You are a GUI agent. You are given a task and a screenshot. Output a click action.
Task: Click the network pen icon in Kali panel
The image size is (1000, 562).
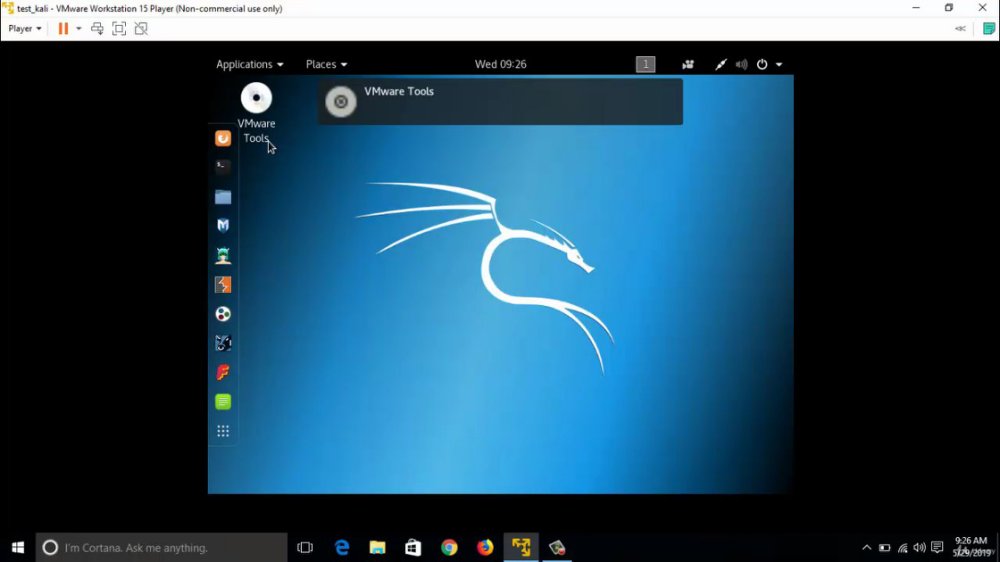(x=721, y=64)
